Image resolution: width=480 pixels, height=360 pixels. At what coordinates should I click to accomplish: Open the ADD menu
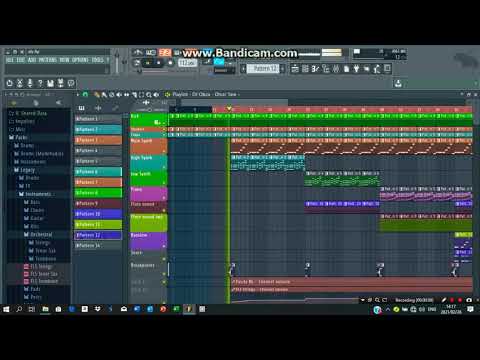pyautogui.click(x=32, y=60)
